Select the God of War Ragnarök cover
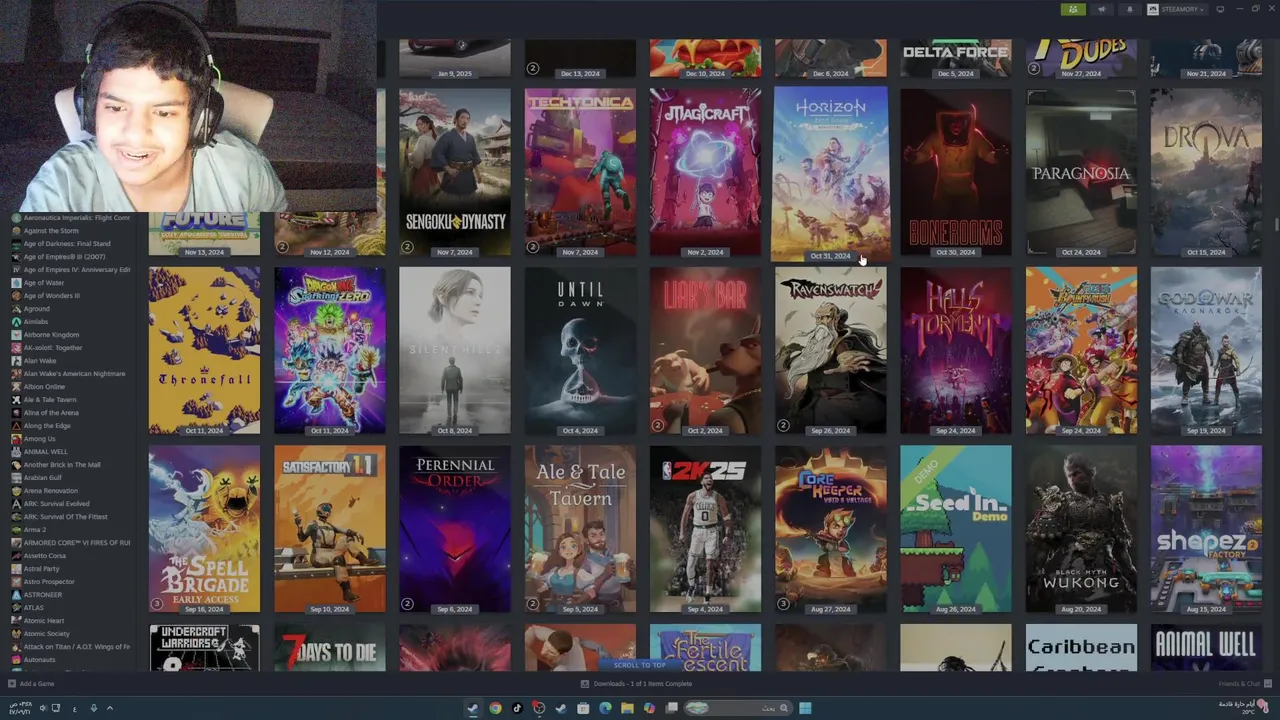Viewport: 1280px width, 720px height. tap(1206, 351)
